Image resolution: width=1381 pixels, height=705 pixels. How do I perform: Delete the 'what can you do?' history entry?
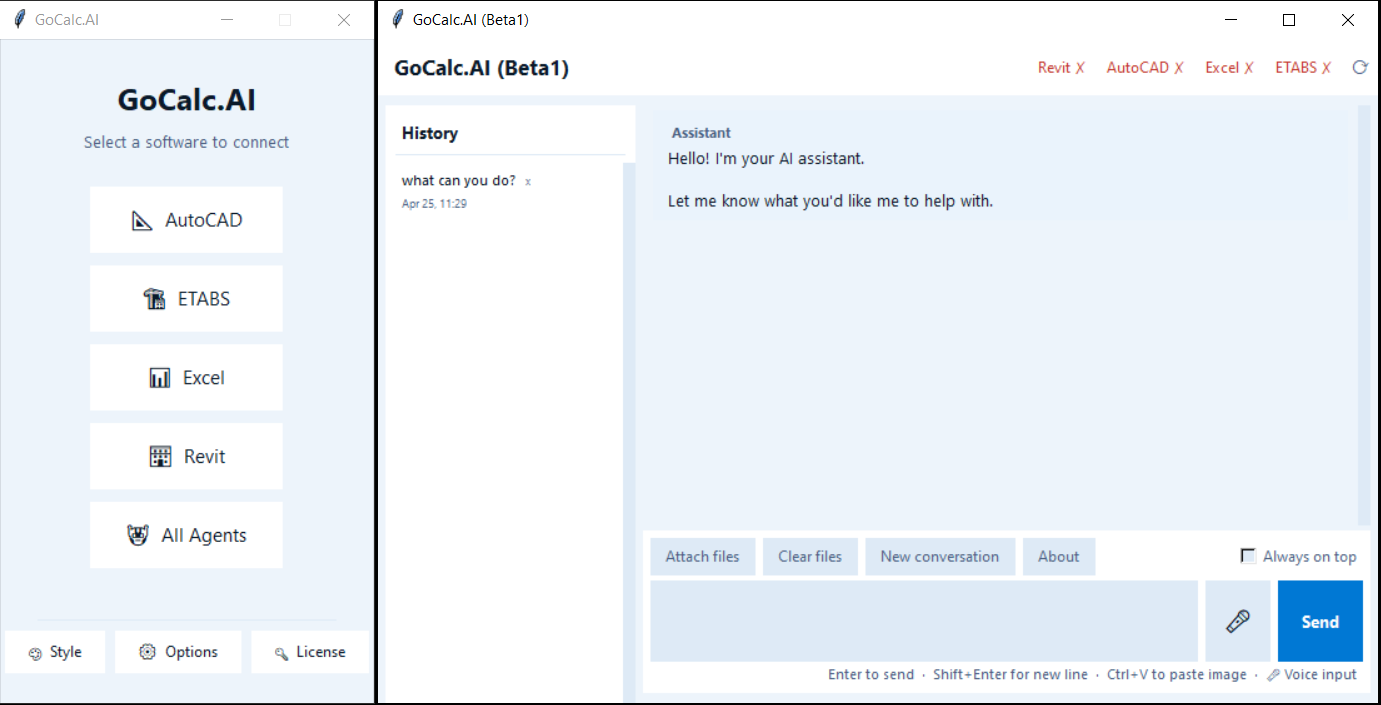pos(528,182)
